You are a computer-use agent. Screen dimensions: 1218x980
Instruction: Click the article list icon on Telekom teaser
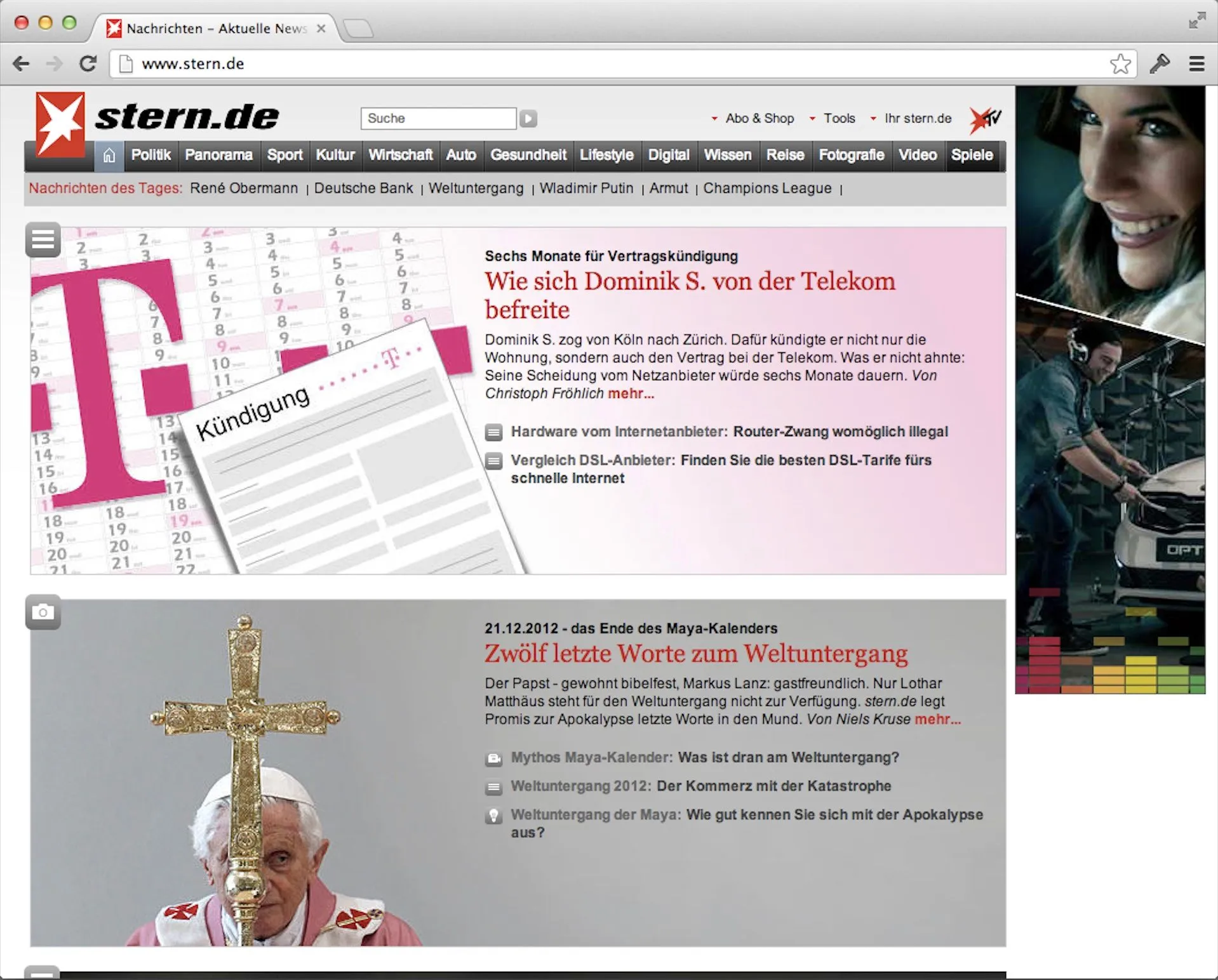[43, 240]
